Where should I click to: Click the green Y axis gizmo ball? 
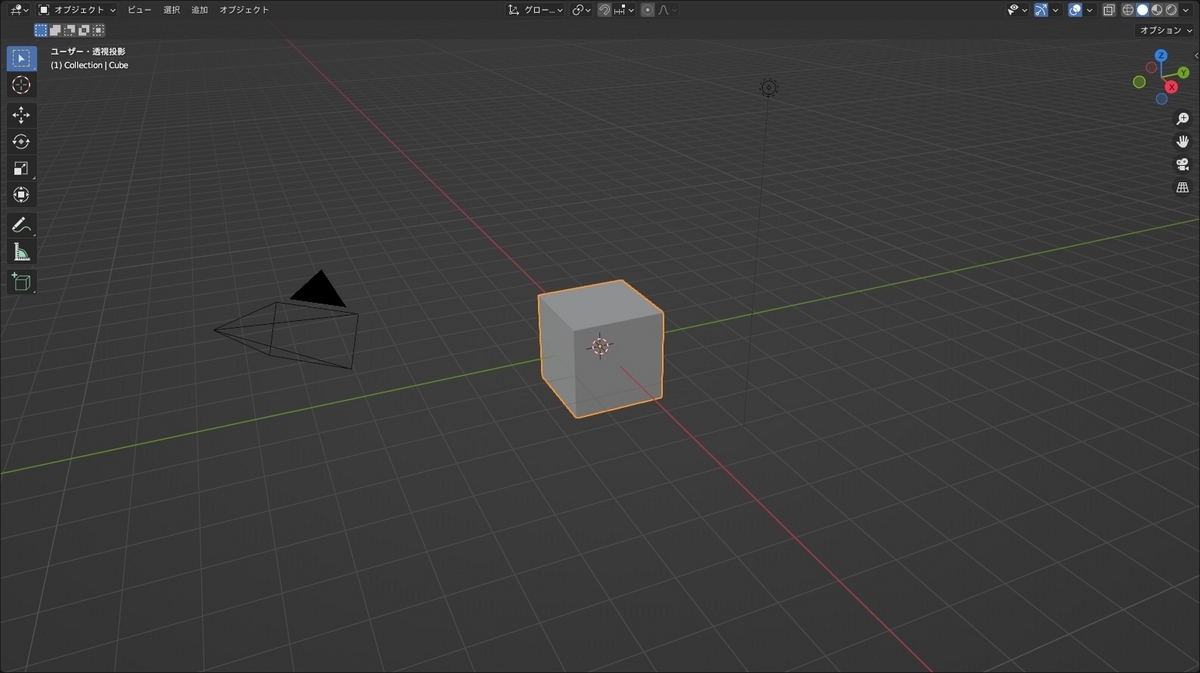pyautogui.click(x=1183, y=72)
